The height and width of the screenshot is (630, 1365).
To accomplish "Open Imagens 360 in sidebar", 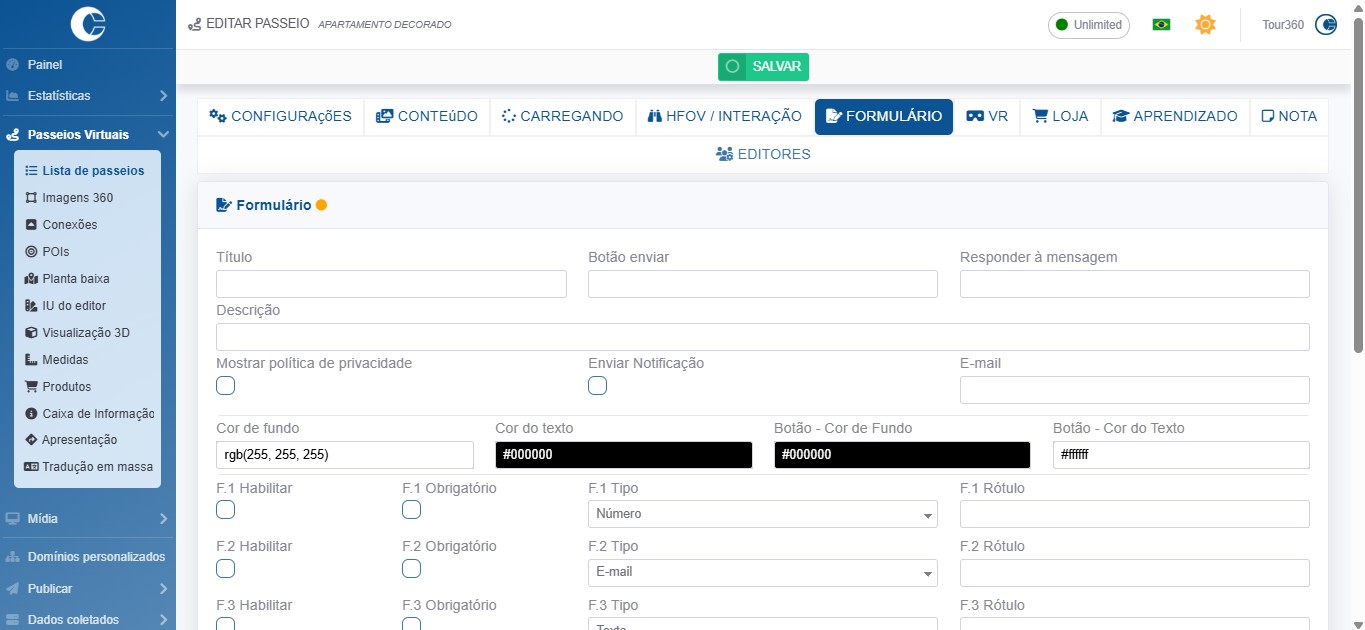I will click(x=77, y=198).
